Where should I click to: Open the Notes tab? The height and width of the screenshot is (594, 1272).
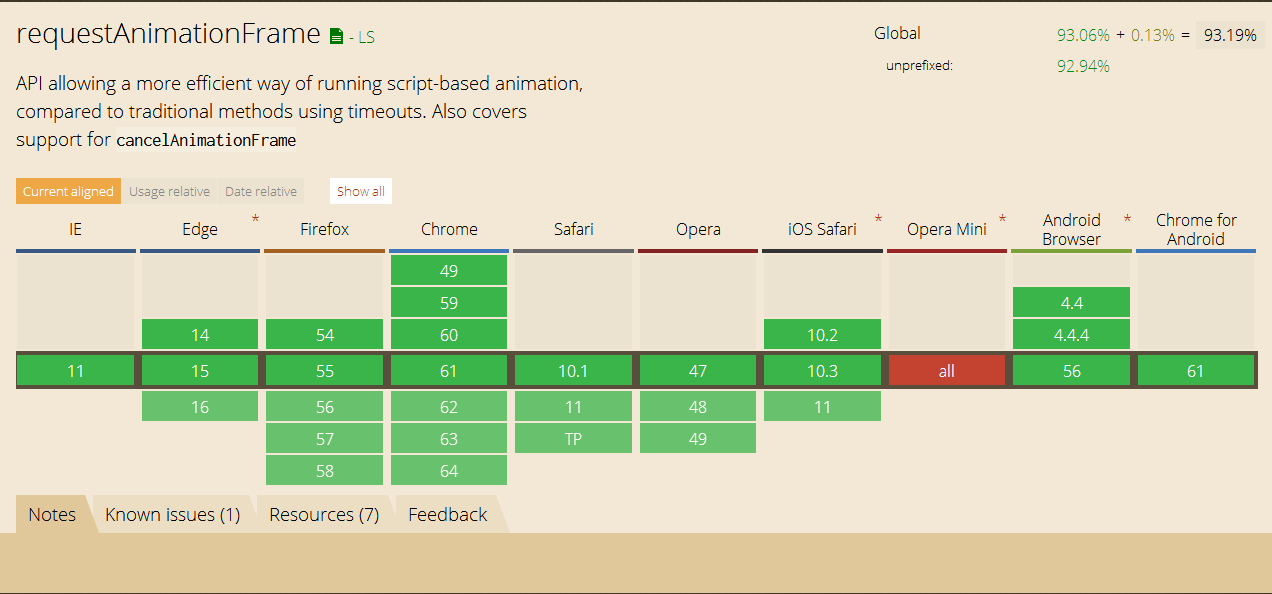pyautogui.click(x=52, y=515)
